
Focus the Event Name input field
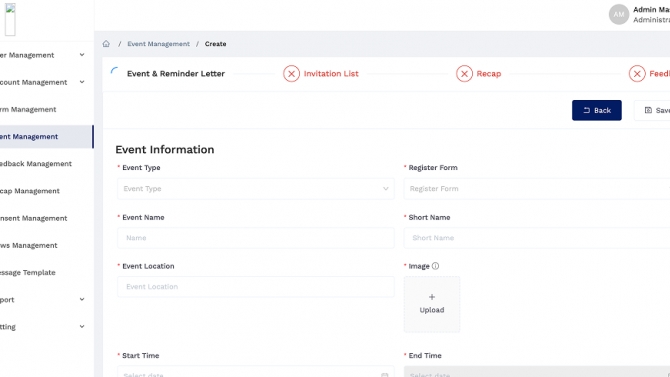pos(256,238)
